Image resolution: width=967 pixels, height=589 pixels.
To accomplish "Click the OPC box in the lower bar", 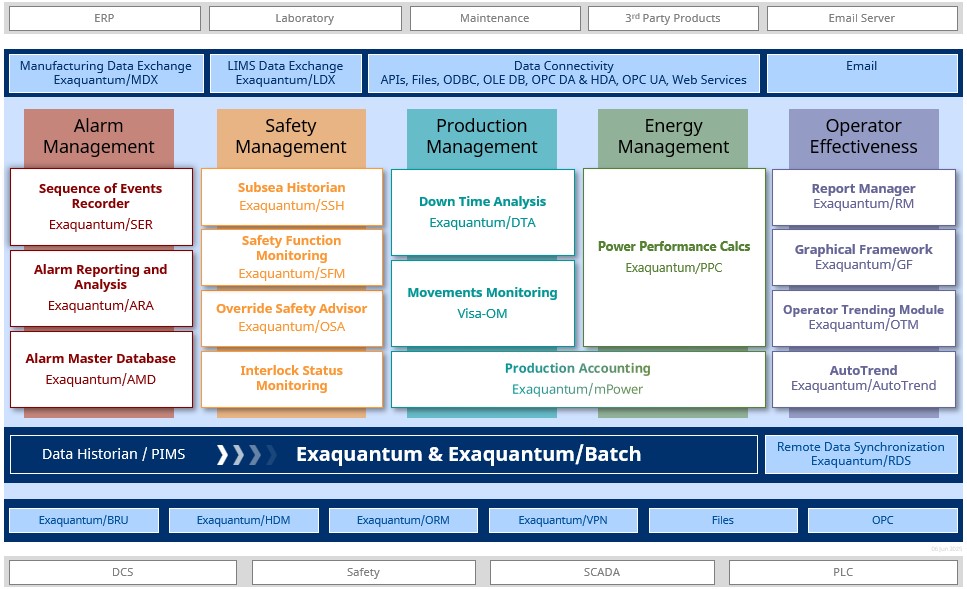I will (883, 520).
